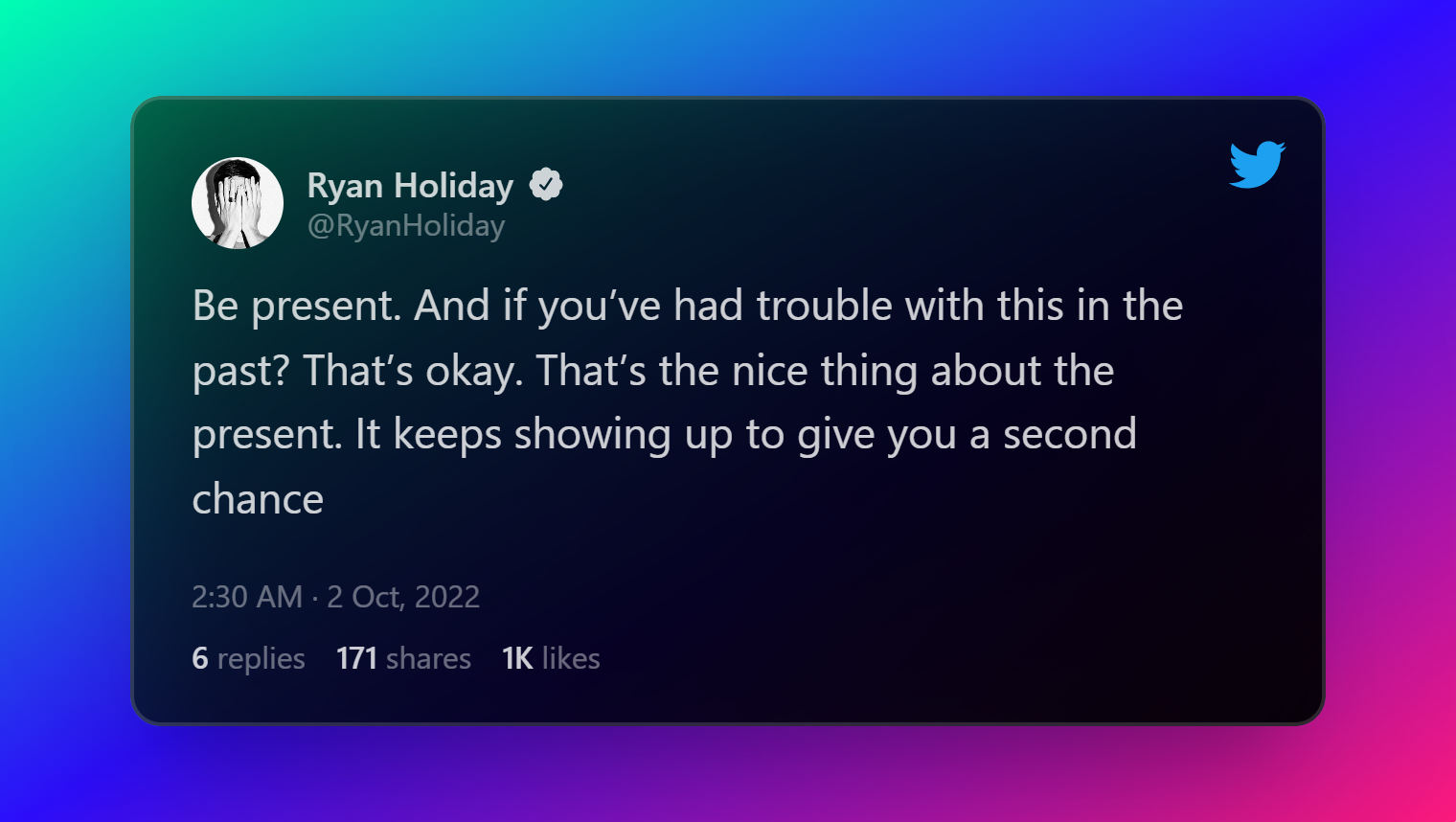
Task: Click the Twitter bird logo
Action: pos(1257,165)
